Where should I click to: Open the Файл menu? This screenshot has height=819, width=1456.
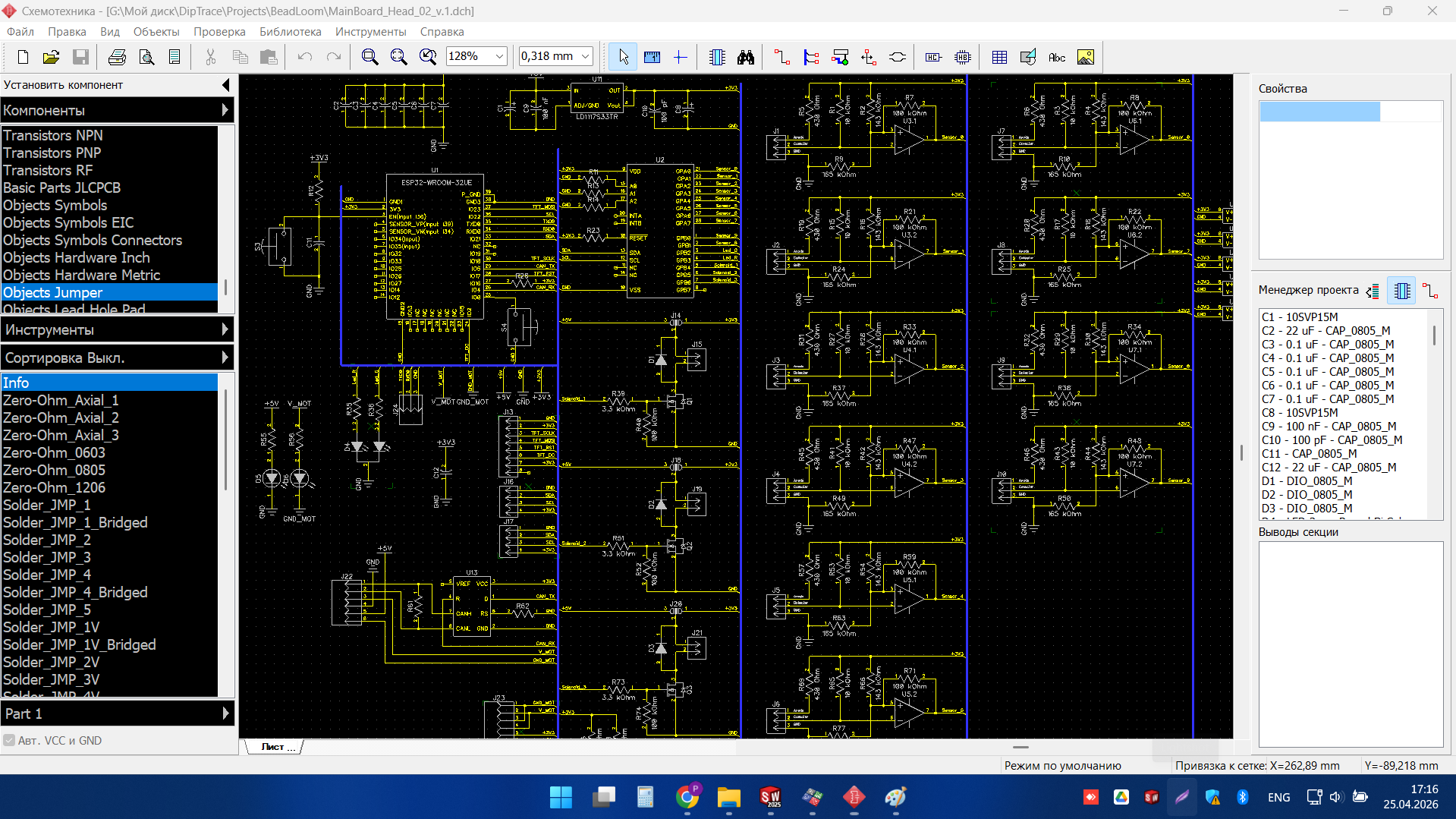[x=20, y=32]
